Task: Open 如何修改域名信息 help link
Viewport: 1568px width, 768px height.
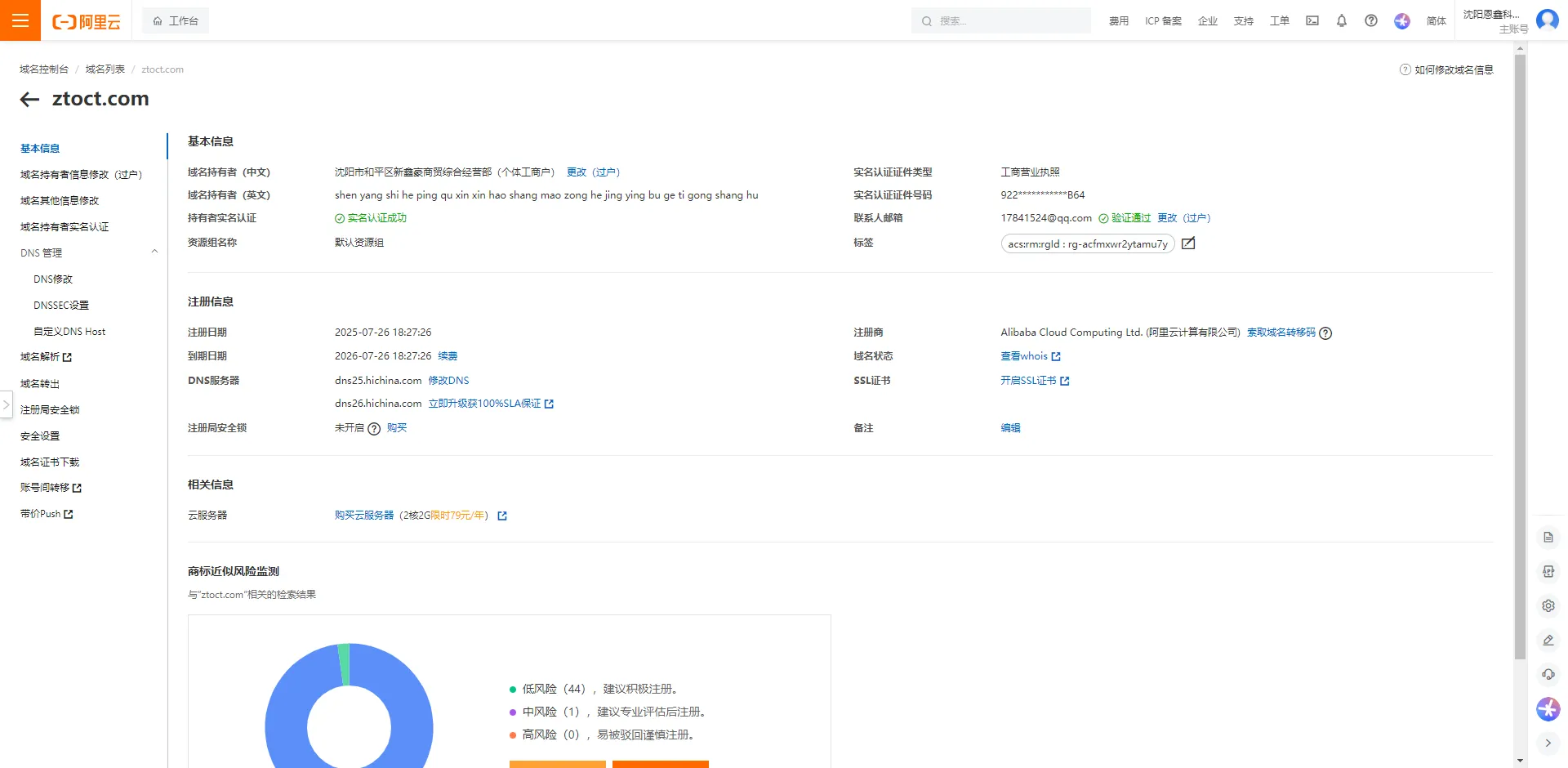Action: tap(1446, 70)
